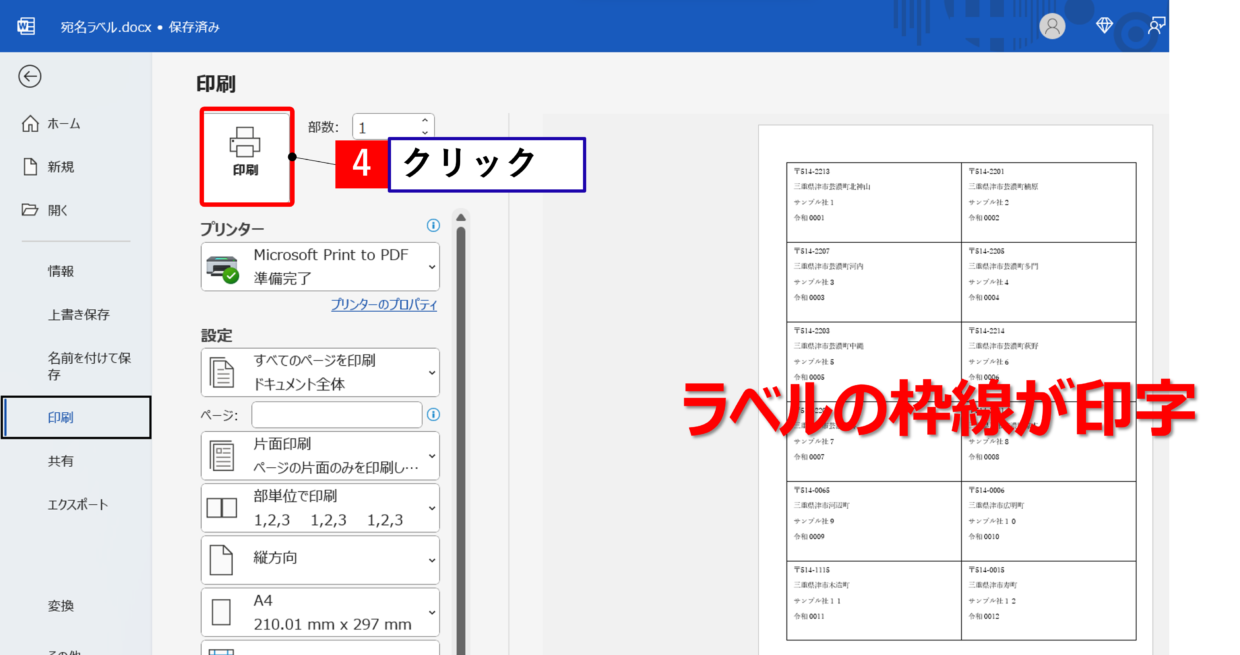Open the Microsoft Print to PDF printer dropdown

[320, 267]
